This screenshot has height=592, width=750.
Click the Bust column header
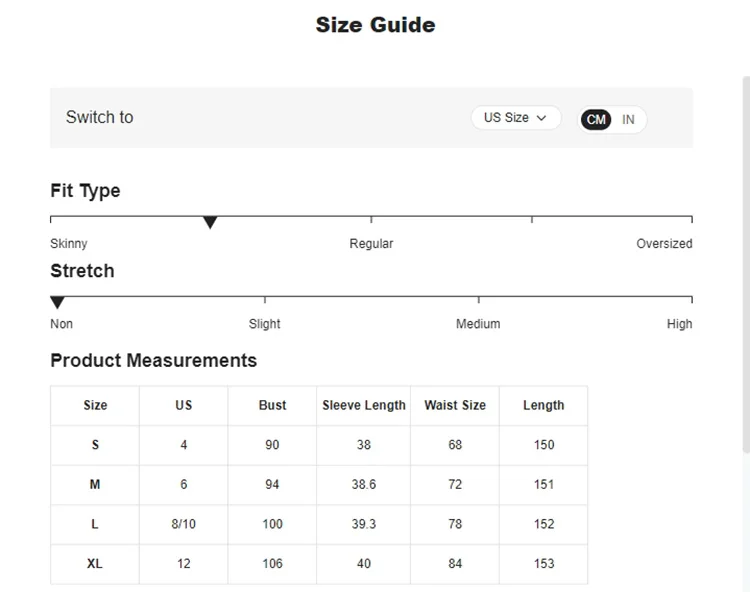[272, 405]
